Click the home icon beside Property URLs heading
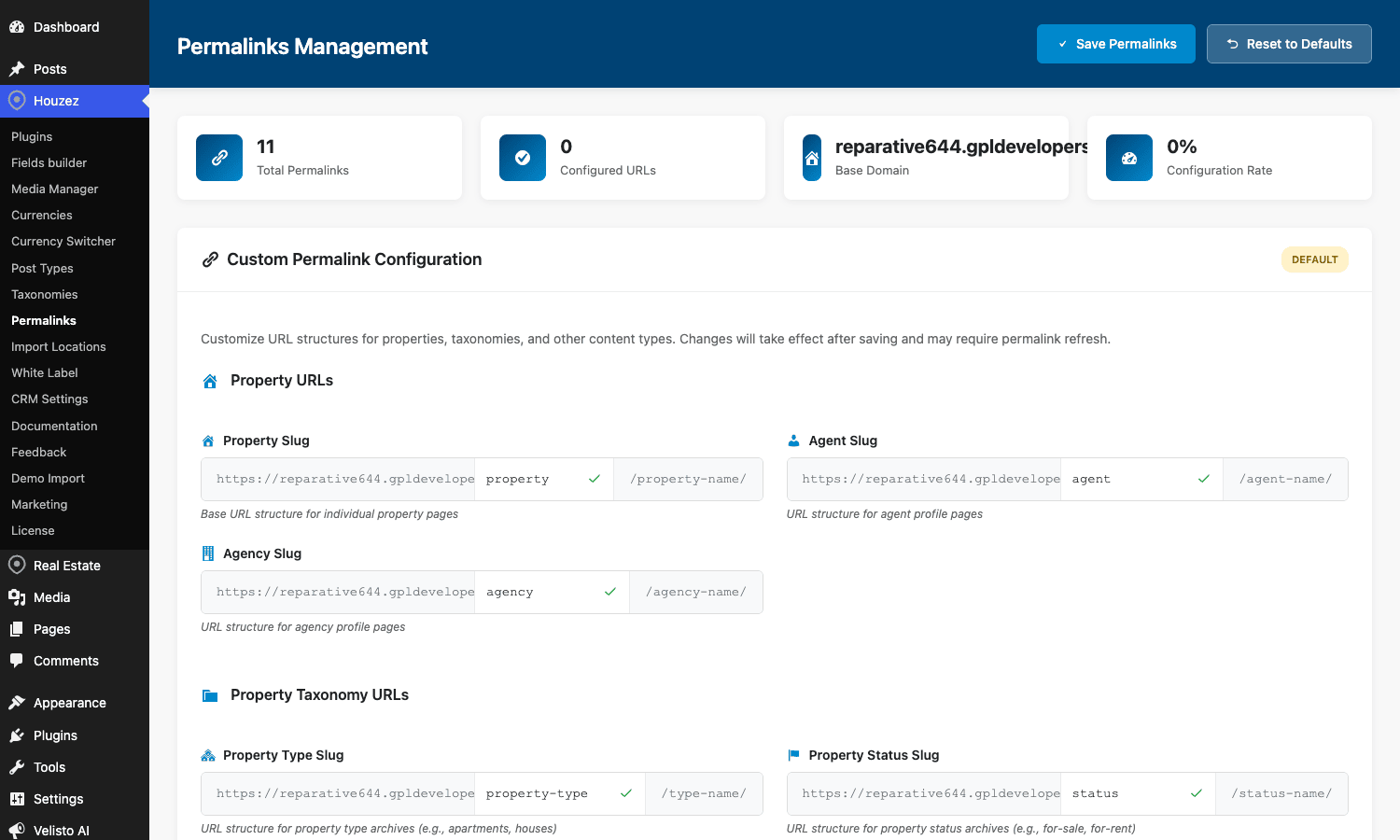1400x840 pixels. coord(210,381)
